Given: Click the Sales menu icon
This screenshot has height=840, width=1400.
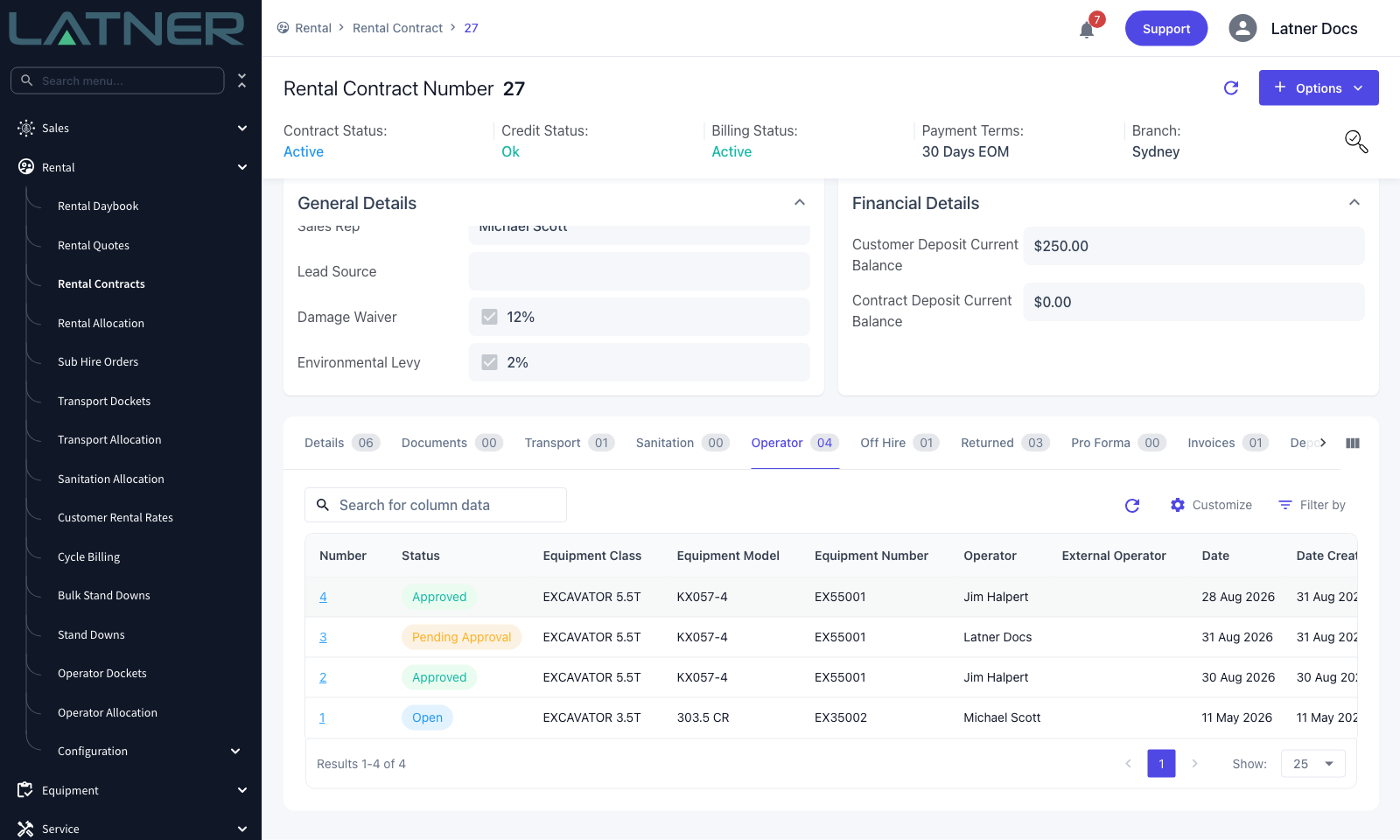Looking at the screenshot, I should [x=26, y=128].
